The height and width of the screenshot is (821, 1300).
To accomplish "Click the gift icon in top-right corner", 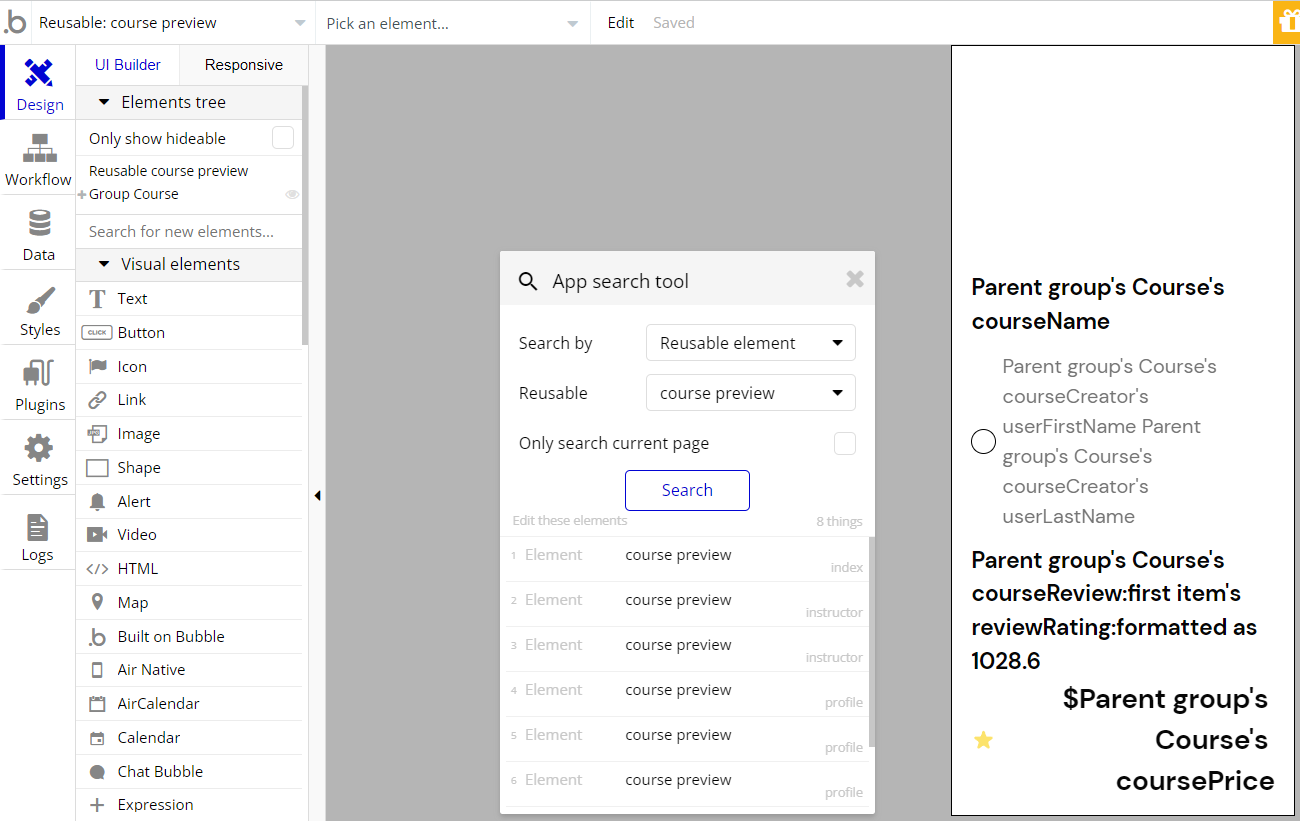I will pos(1286,23).
